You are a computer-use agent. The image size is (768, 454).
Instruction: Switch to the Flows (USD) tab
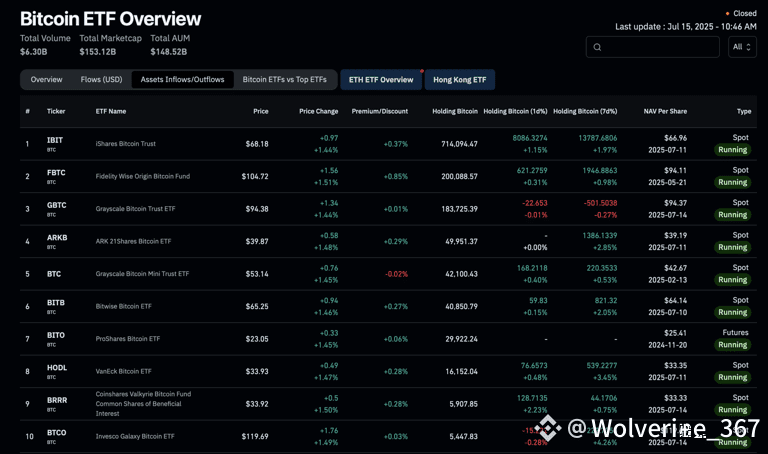pyautogui.click(x=101, y=79)
